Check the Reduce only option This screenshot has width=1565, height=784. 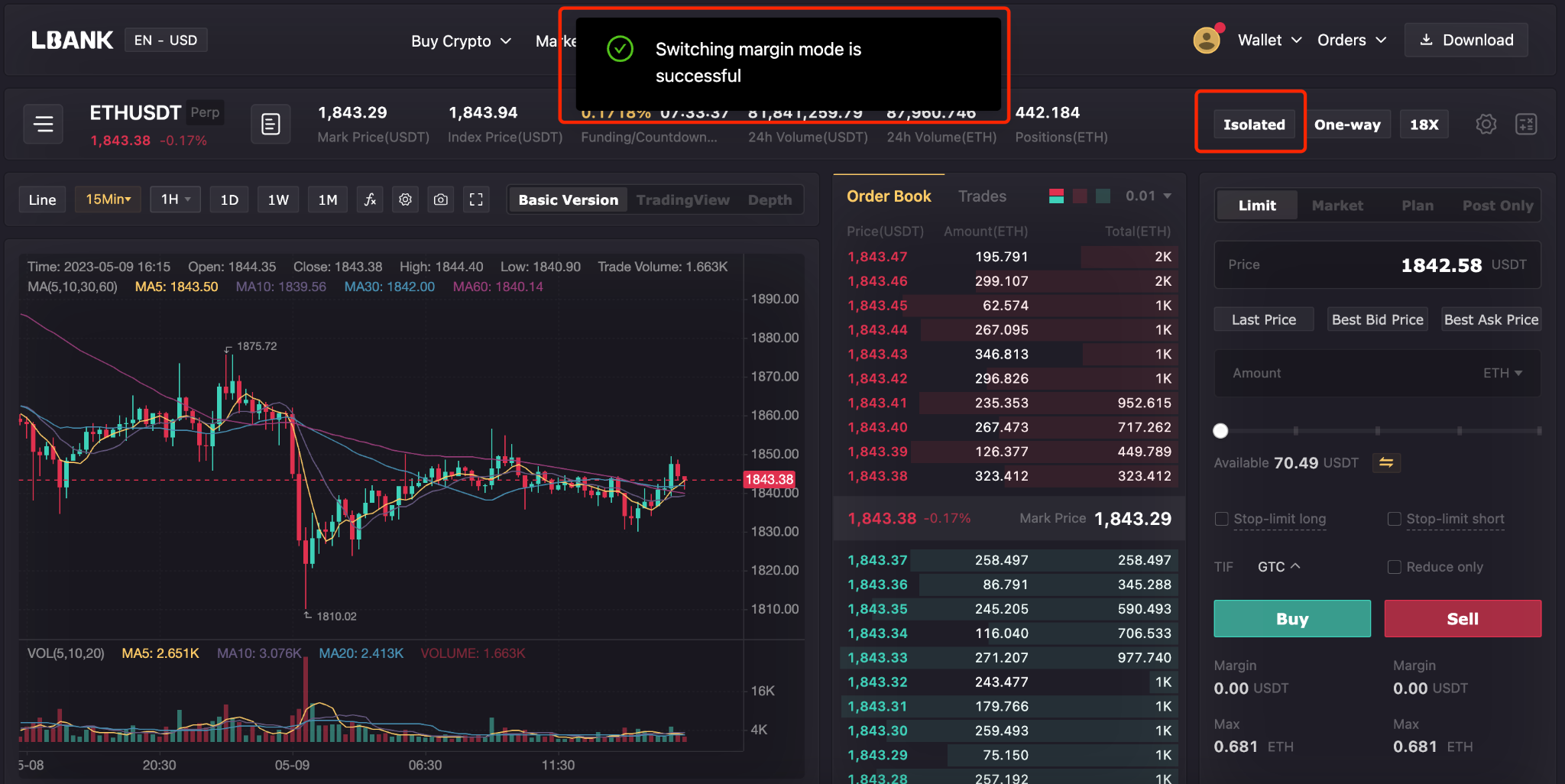click(1394, 567)
